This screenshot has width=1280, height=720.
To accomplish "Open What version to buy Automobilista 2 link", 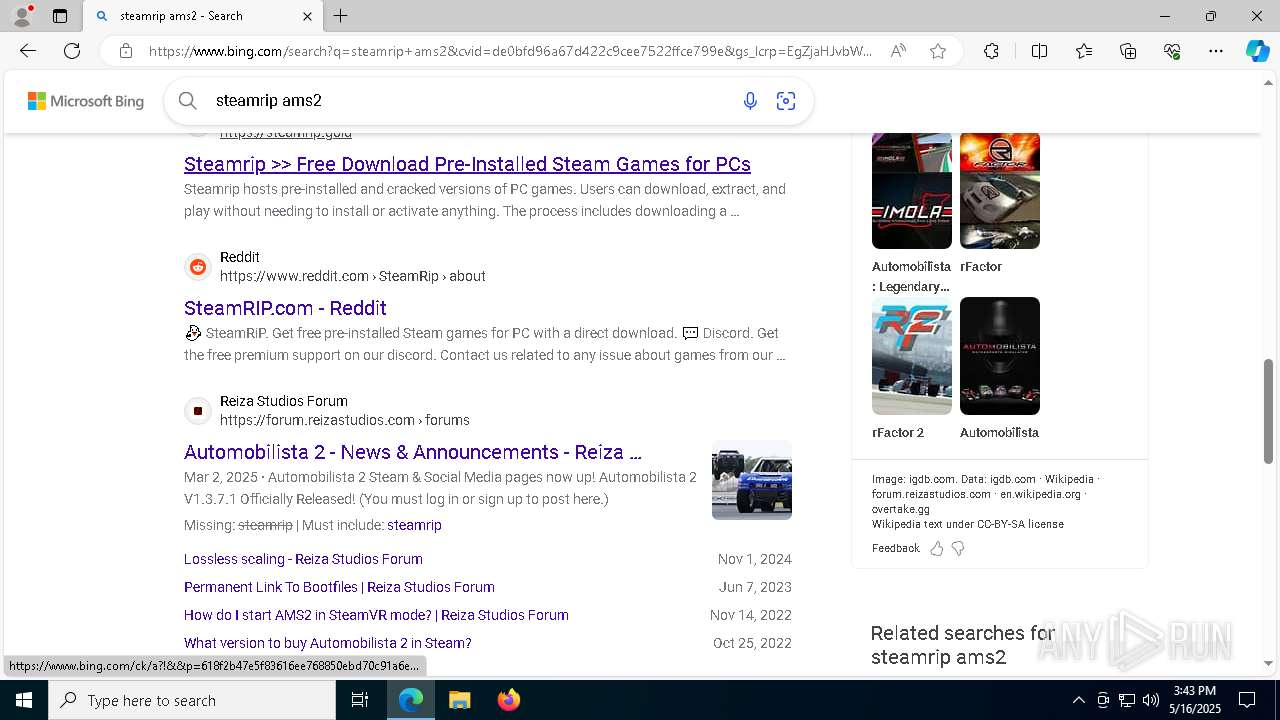I will (327, 643).
